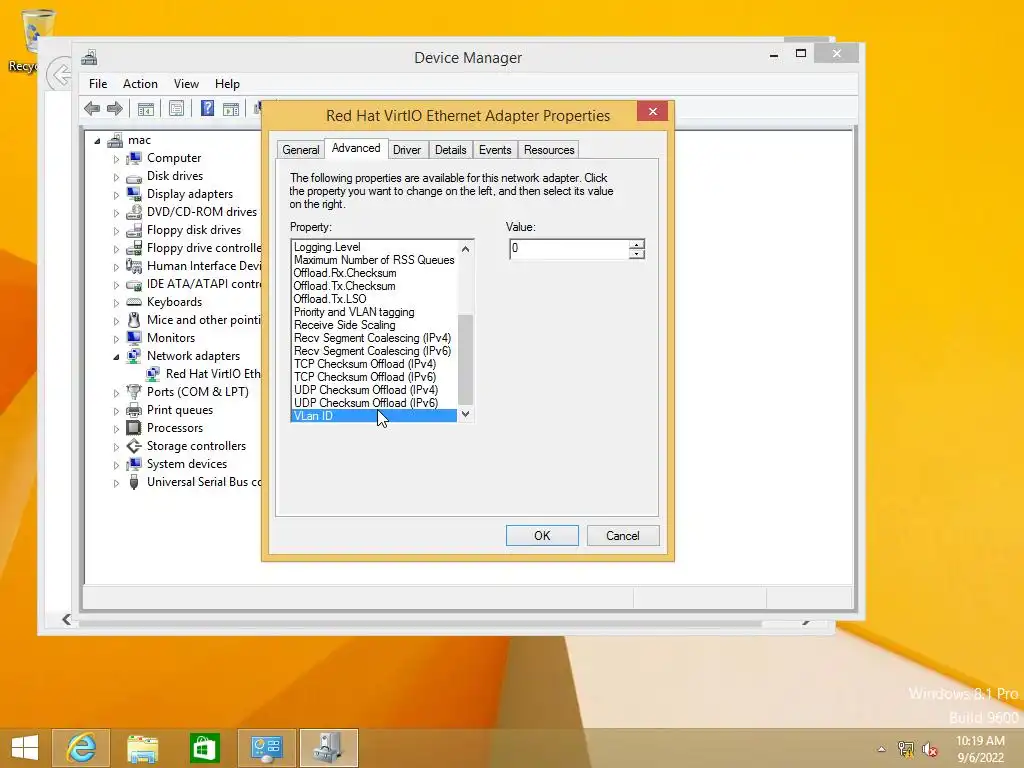Click the property list scroll down arrow
The height and width of the screenshot is (768, 1024).
(x=466, y=414)
